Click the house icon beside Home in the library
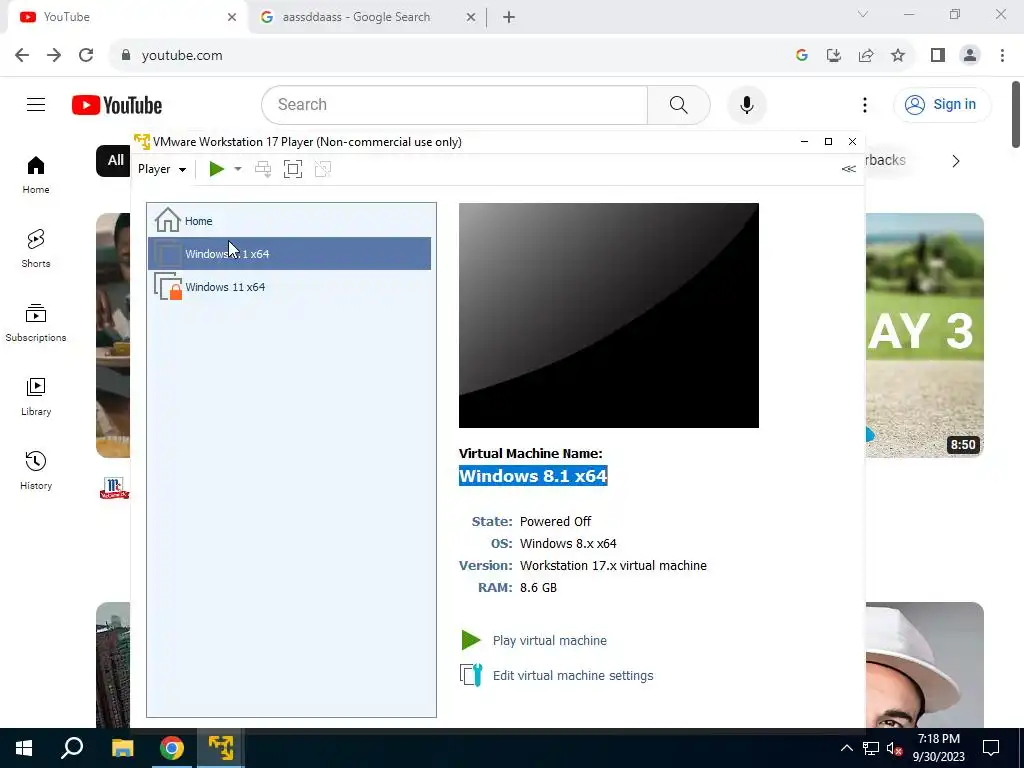The height and width of the screenshot is (768, 1024). [168, 220]
